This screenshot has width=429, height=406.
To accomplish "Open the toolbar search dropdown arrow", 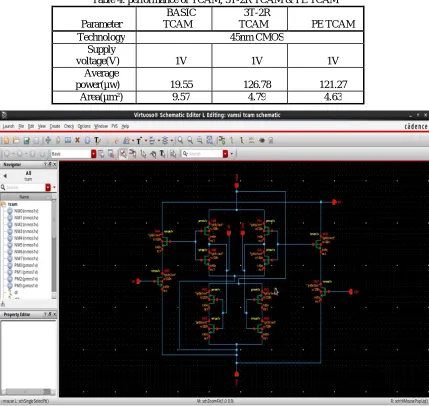I will pyautogui.click(x=225, y=154).
